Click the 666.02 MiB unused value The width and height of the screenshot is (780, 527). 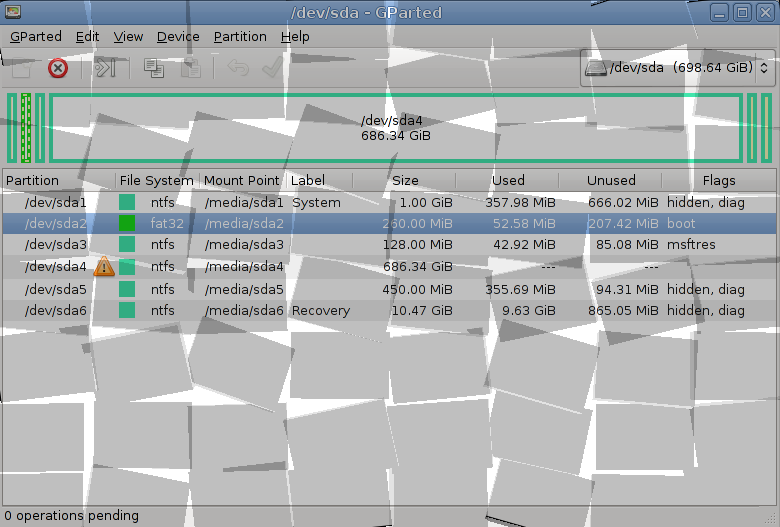point(623,203)
